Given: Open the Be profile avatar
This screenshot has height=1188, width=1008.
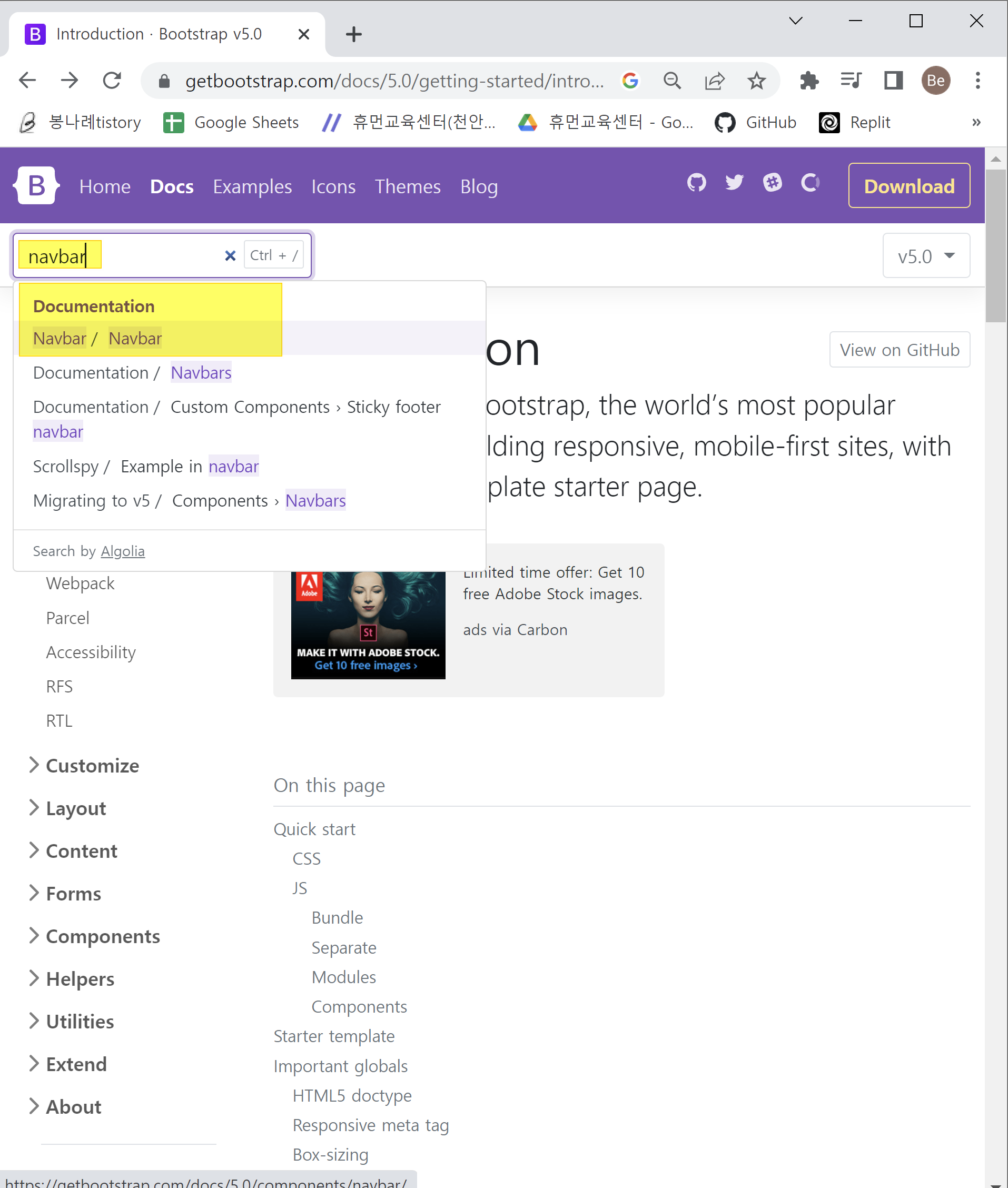Looking at the screenshot, I should [935, 81].
